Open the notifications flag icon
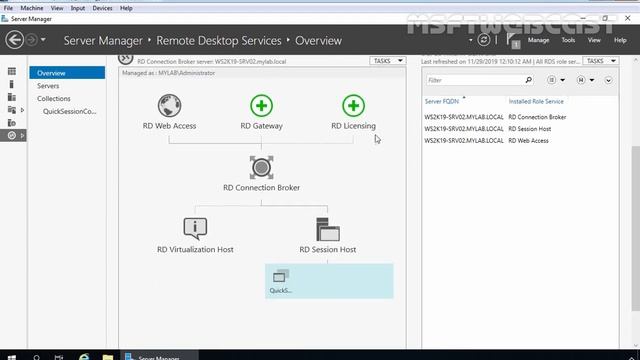Viewport: 640px width, 360px height. click(513, 41)
